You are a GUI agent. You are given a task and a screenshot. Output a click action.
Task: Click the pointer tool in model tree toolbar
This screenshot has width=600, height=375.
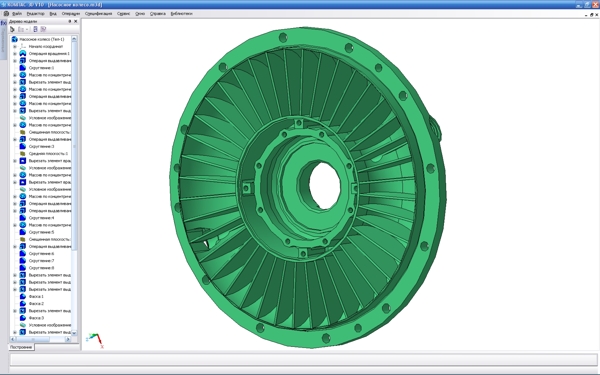[12, 29]
